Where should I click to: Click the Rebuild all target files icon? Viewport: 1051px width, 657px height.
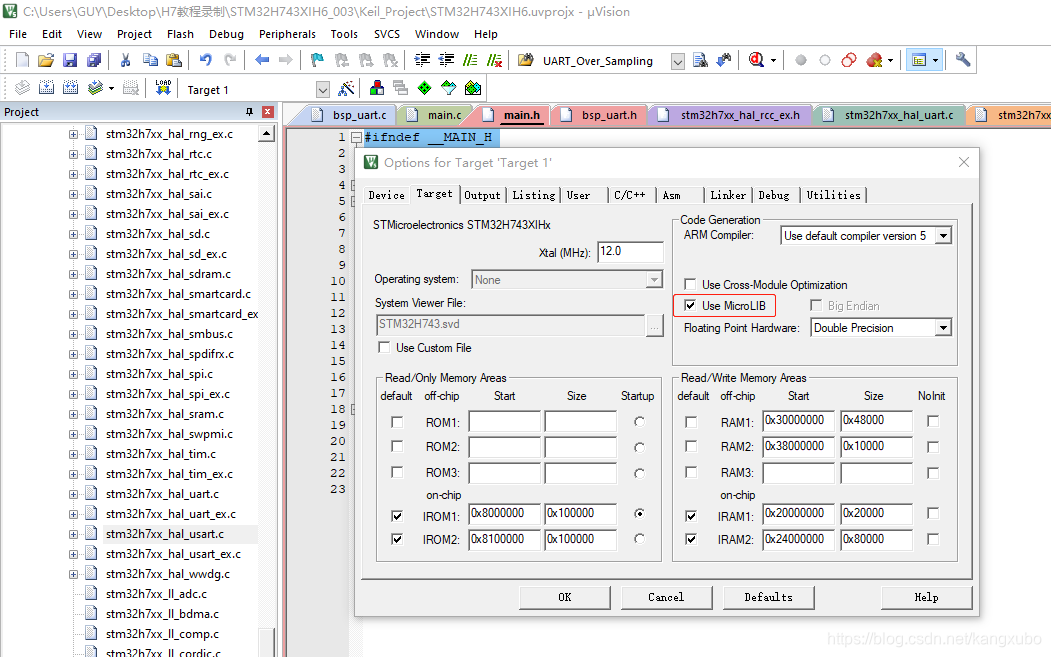click(70, 88)
